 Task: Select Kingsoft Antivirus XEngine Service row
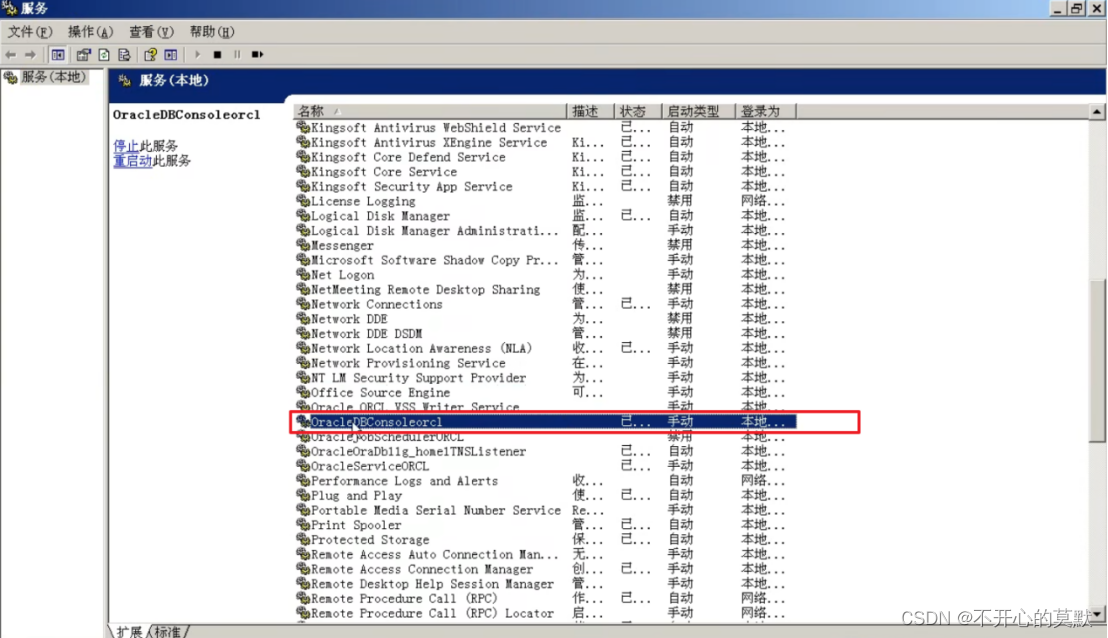coord(545,142)
